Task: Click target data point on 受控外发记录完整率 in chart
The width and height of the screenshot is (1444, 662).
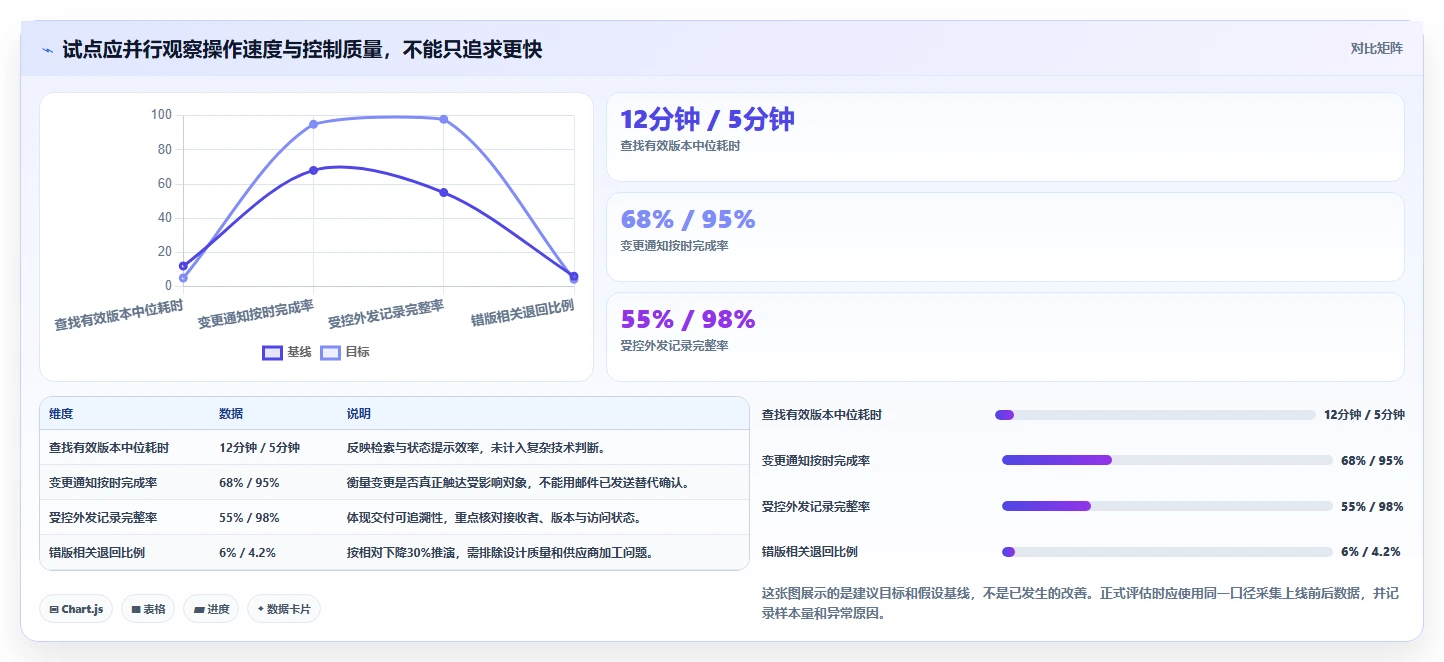Action: click(x=444, y=119)
